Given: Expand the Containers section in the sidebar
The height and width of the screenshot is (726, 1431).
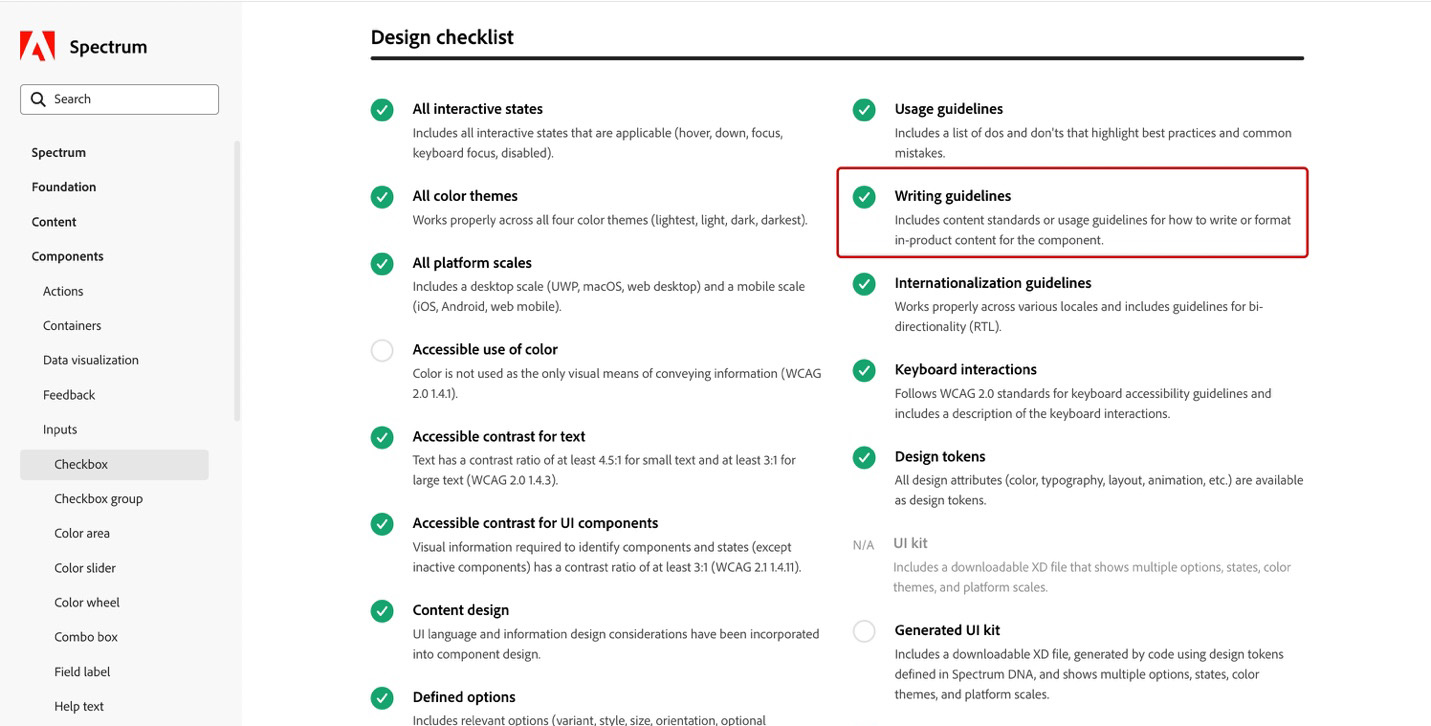Looking at the screenshot, I should point(71,325).
